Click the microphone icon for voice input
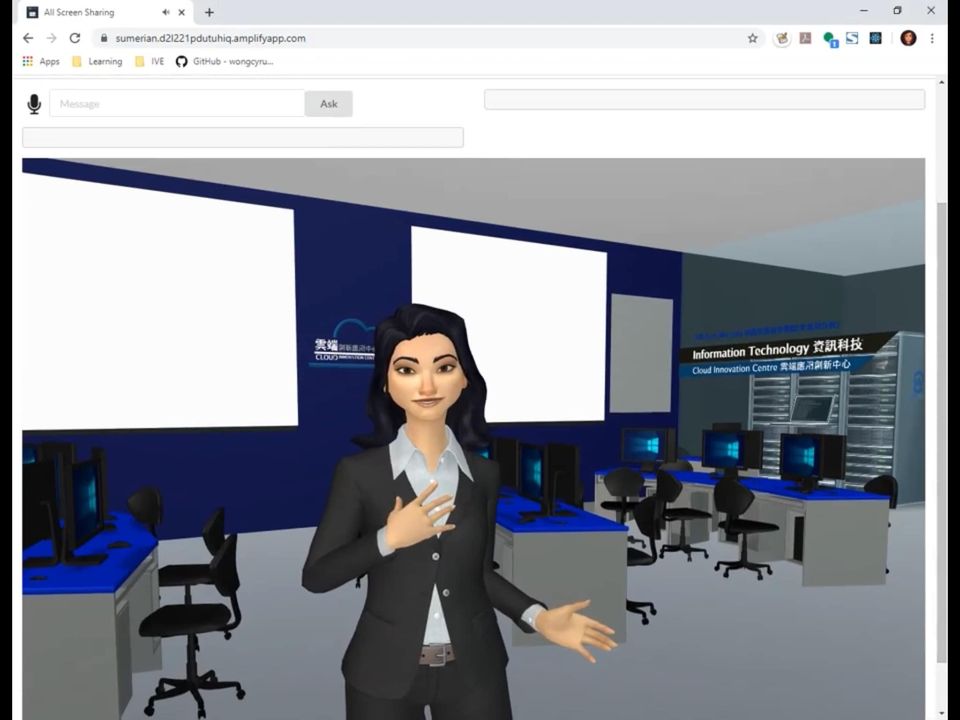This screenshot has width=960, height=720. pos(34,104)
